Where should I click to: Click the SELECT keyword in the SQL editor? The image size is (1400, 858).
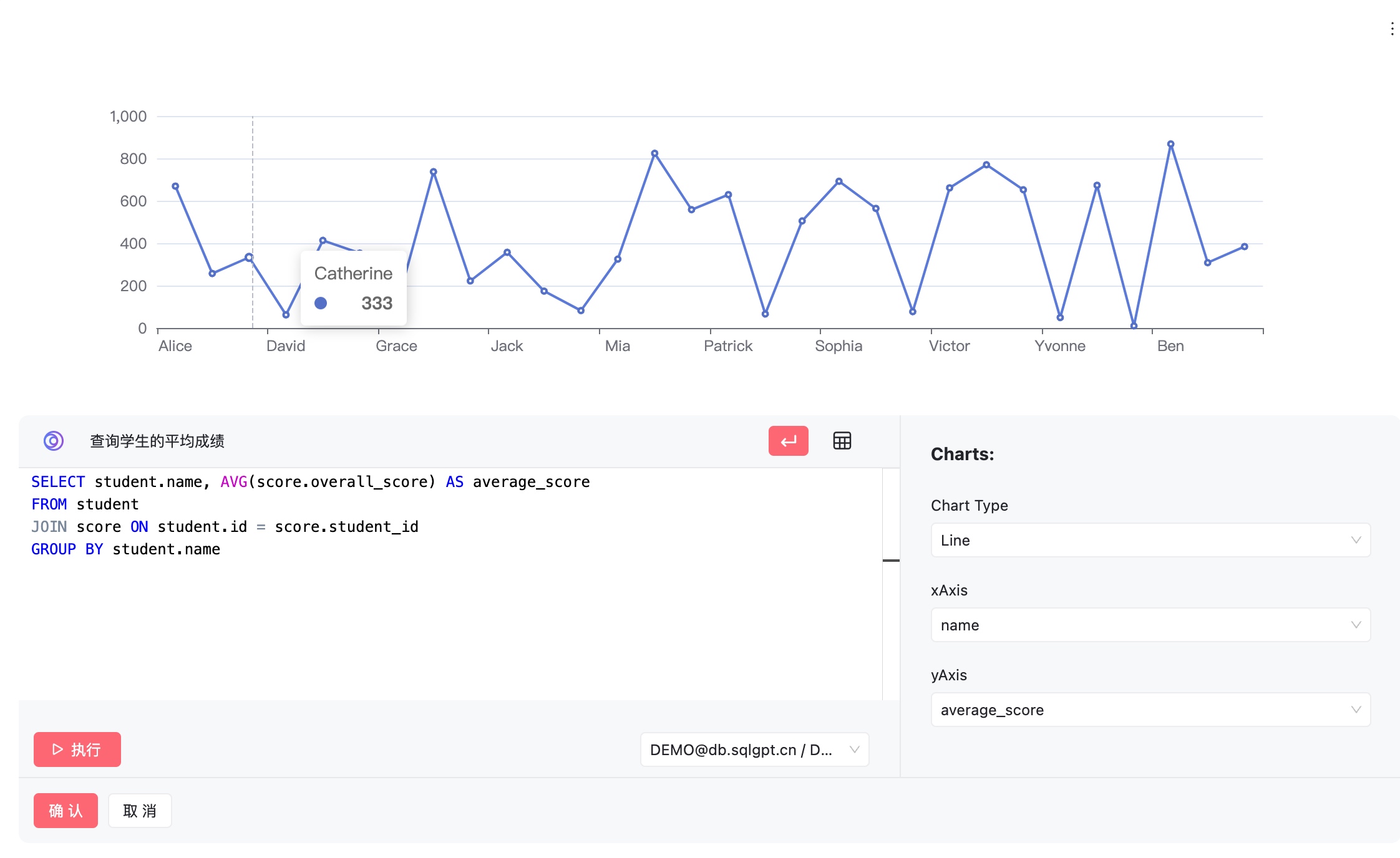pyautogui.click(x=58, y=482)
